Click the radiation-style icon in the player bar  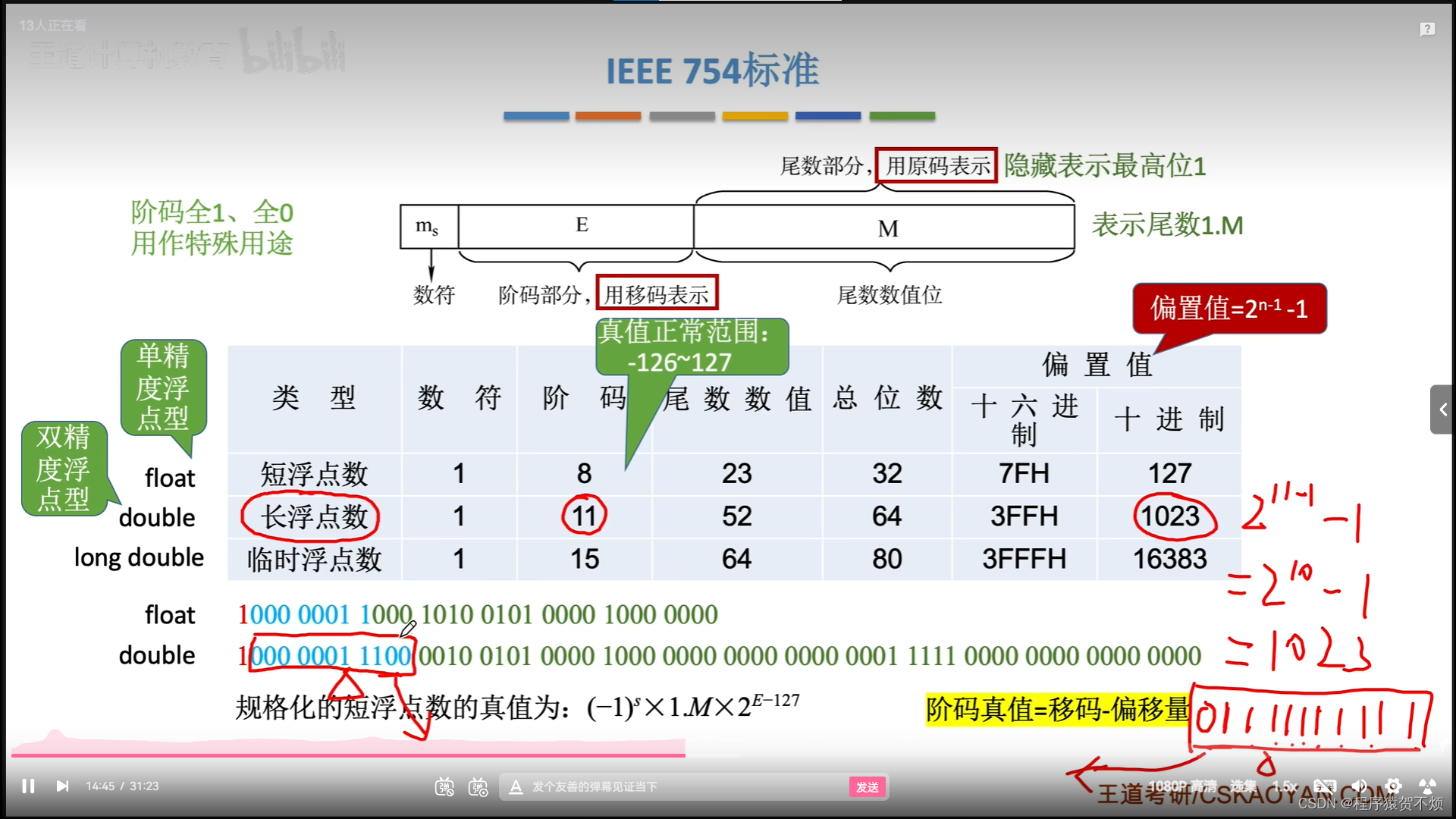point(1427,786)
